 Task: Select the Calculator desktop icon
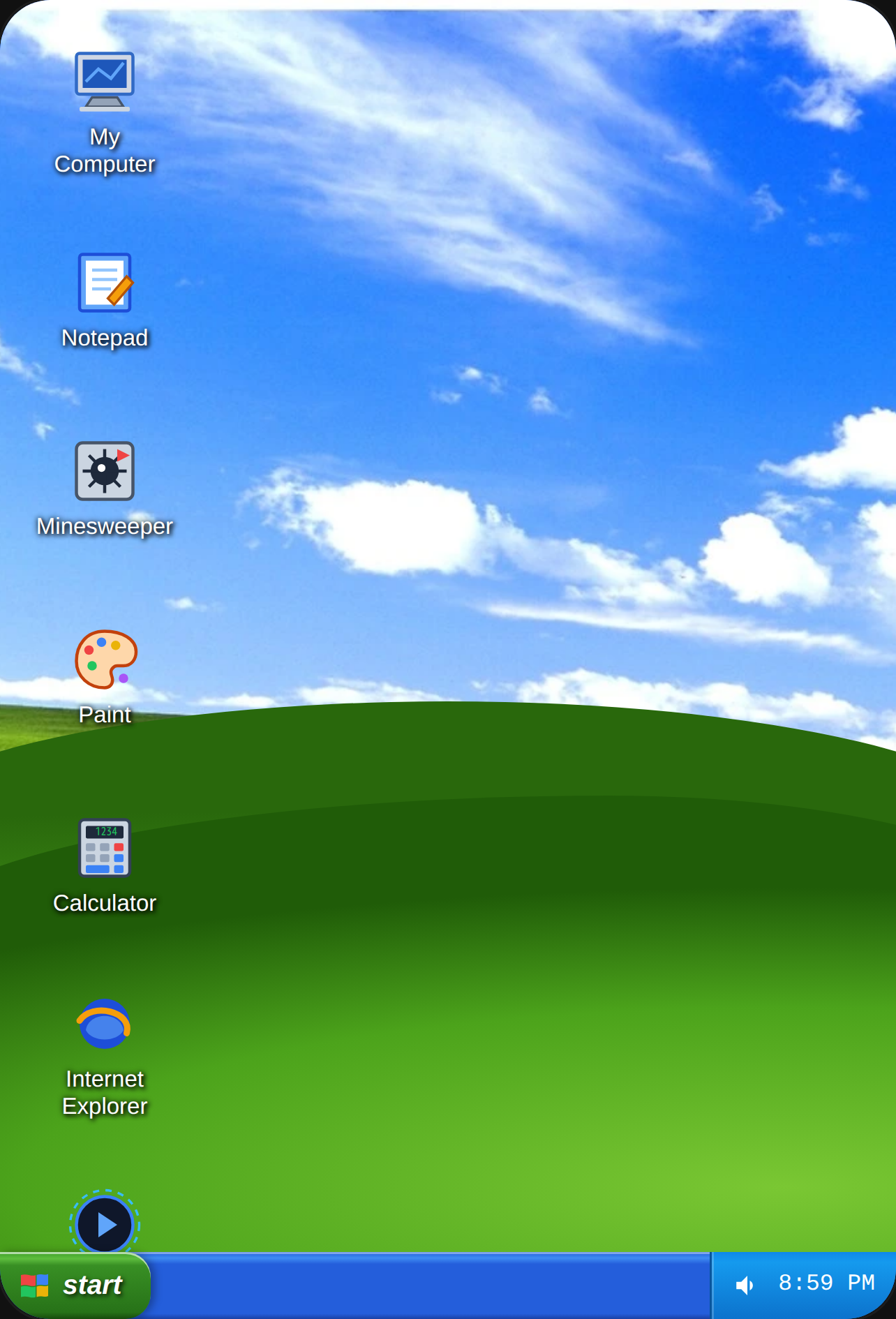105,848
